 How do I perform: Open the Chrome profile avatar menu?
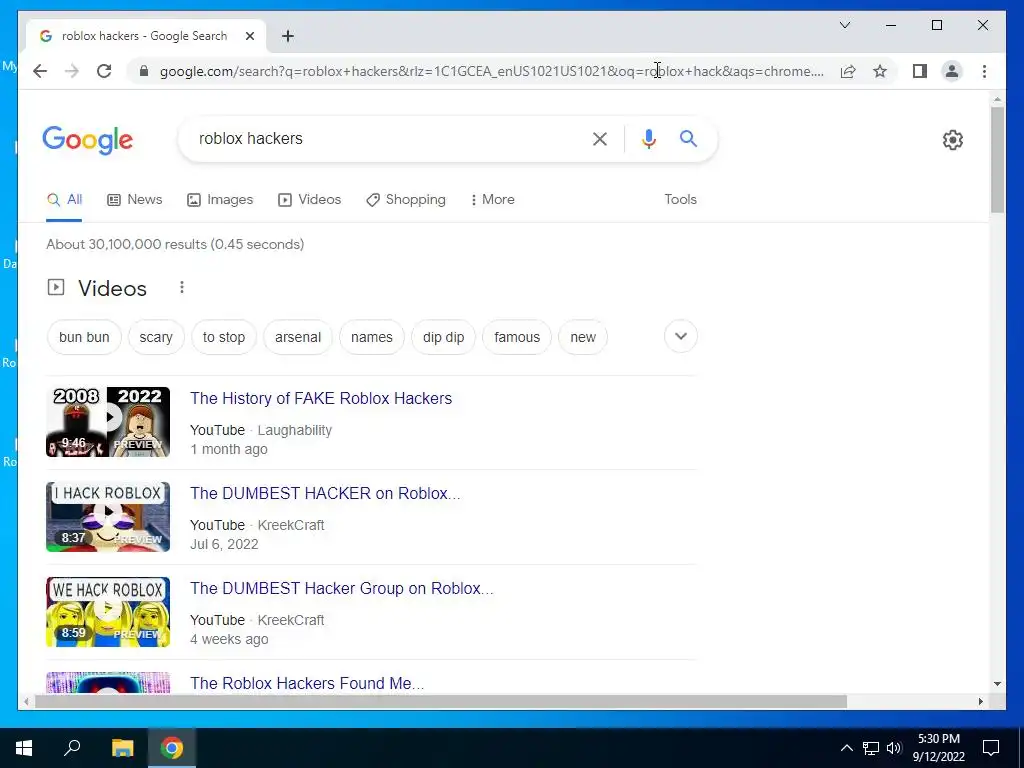pos(952,71)
